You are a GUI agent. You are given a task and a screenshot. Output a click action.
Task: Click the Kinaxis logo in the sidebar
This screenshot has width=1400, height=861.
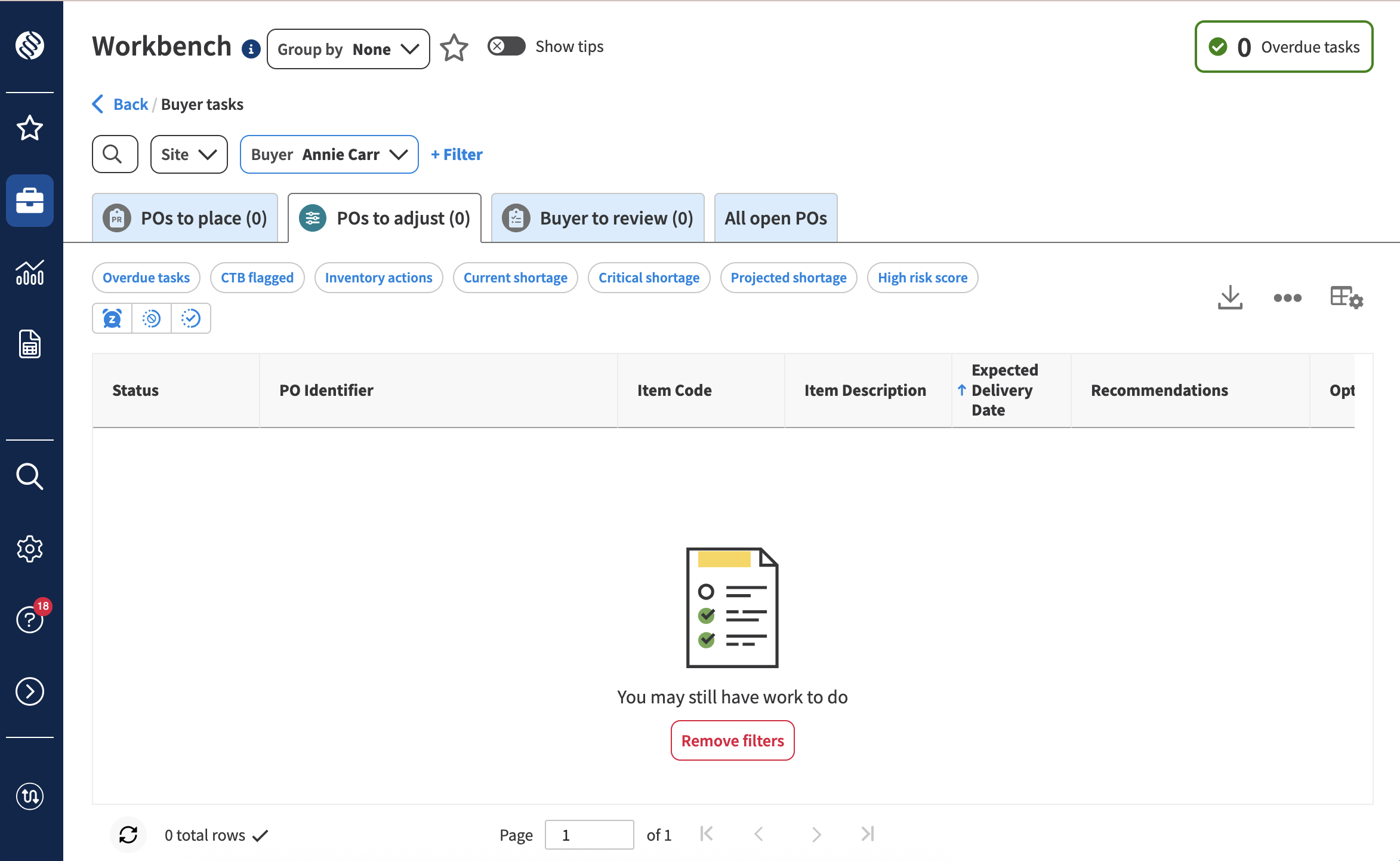[x=30, y=45]
